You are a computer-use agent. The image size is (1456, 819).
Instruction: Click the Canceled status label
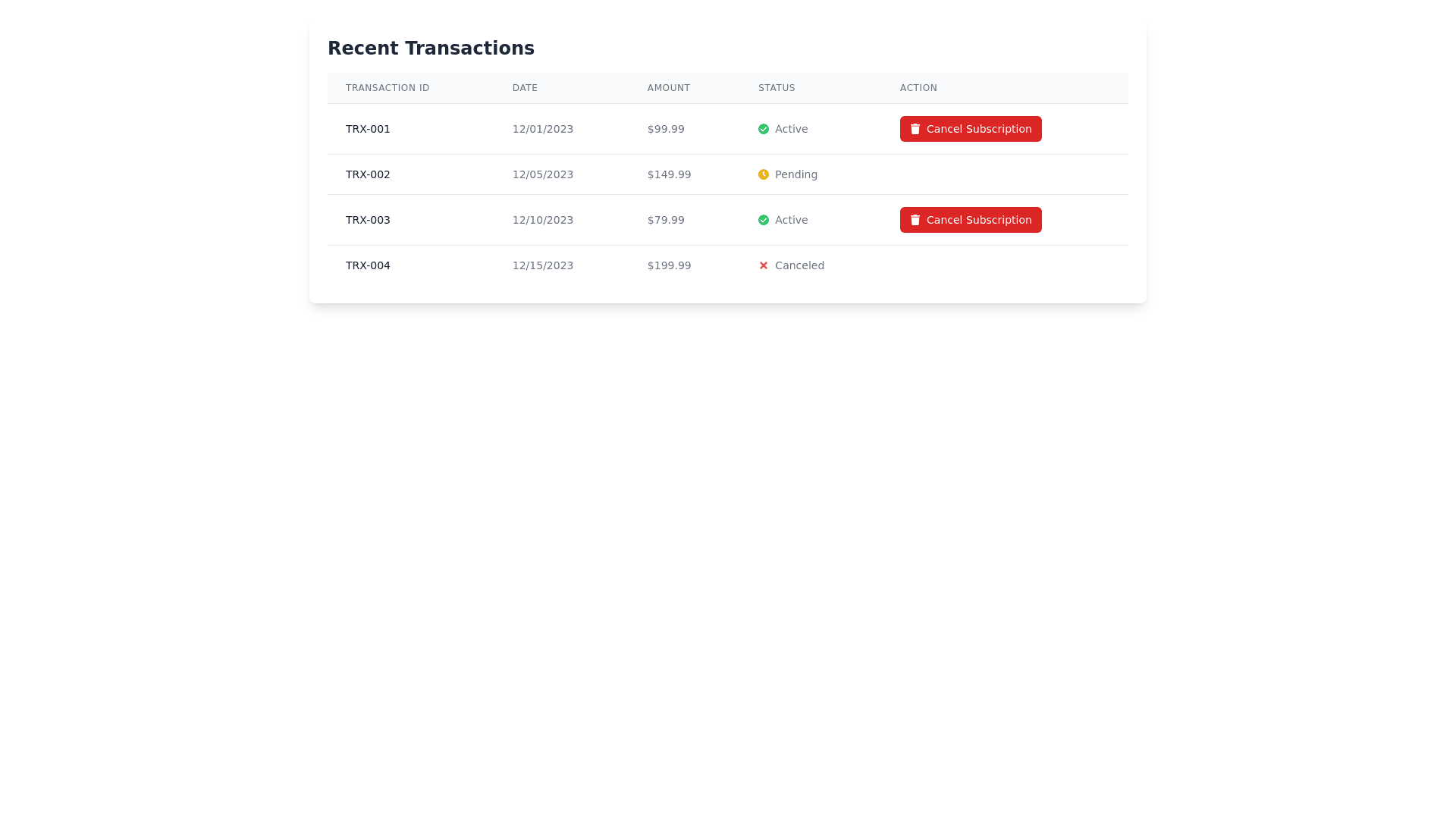point(799,265)
